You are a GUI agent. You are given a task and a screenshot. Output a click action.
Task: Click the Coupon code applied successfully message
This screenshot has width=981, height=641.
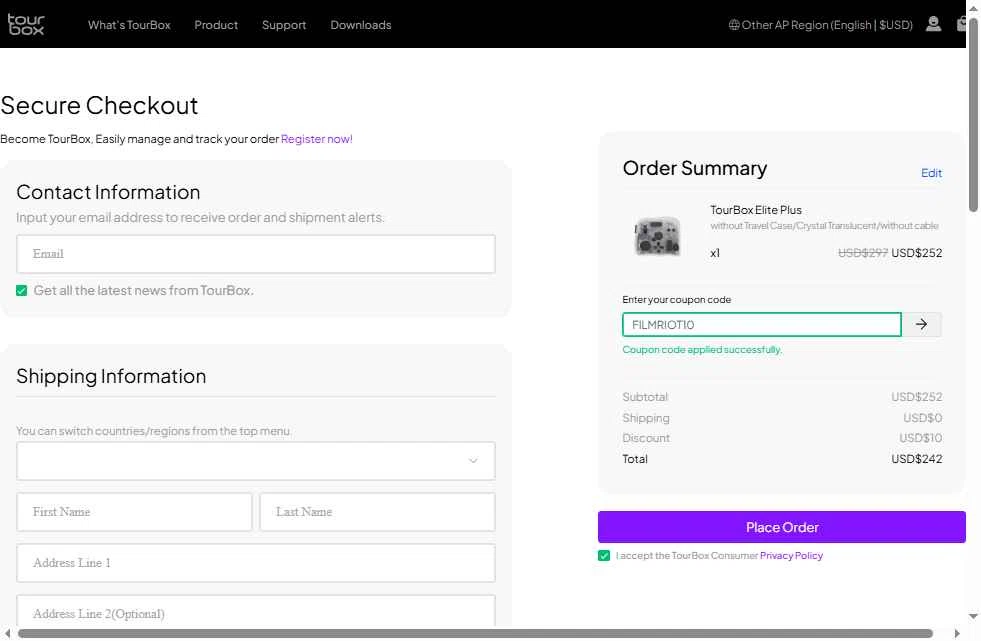point(702,350)
